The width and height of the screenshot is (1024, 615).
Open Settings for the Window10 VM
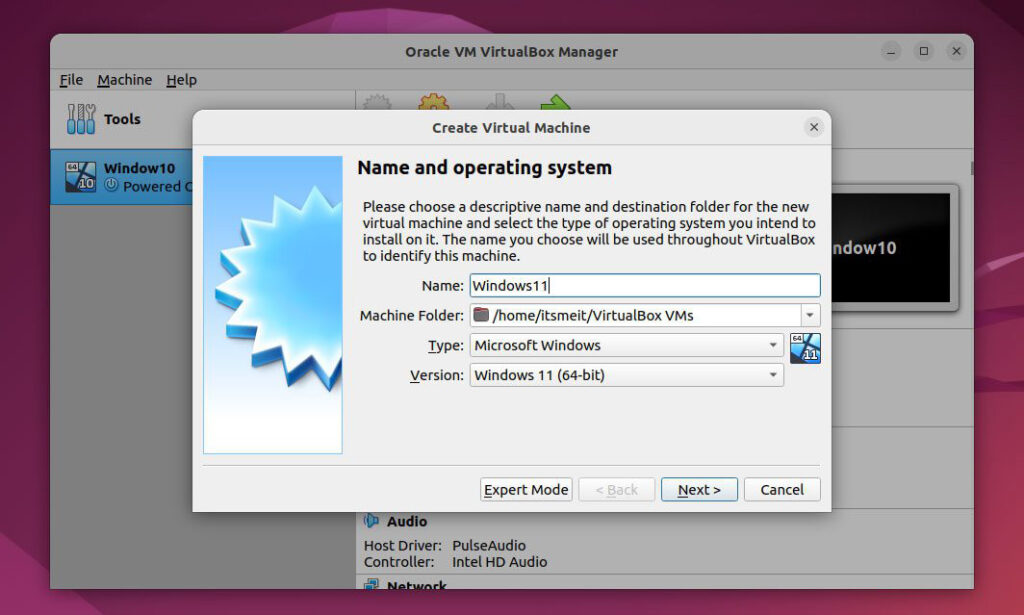(x=433, y=103)
